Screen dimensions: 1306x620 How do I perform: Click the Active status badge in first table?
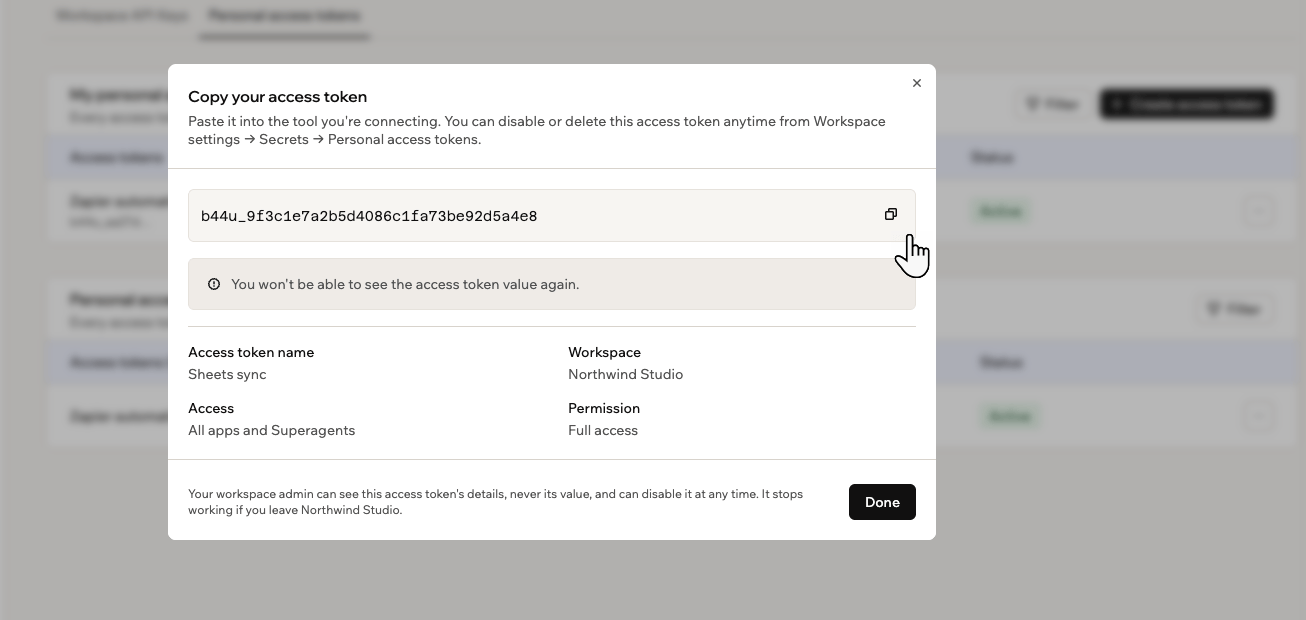click(1001, 212)
